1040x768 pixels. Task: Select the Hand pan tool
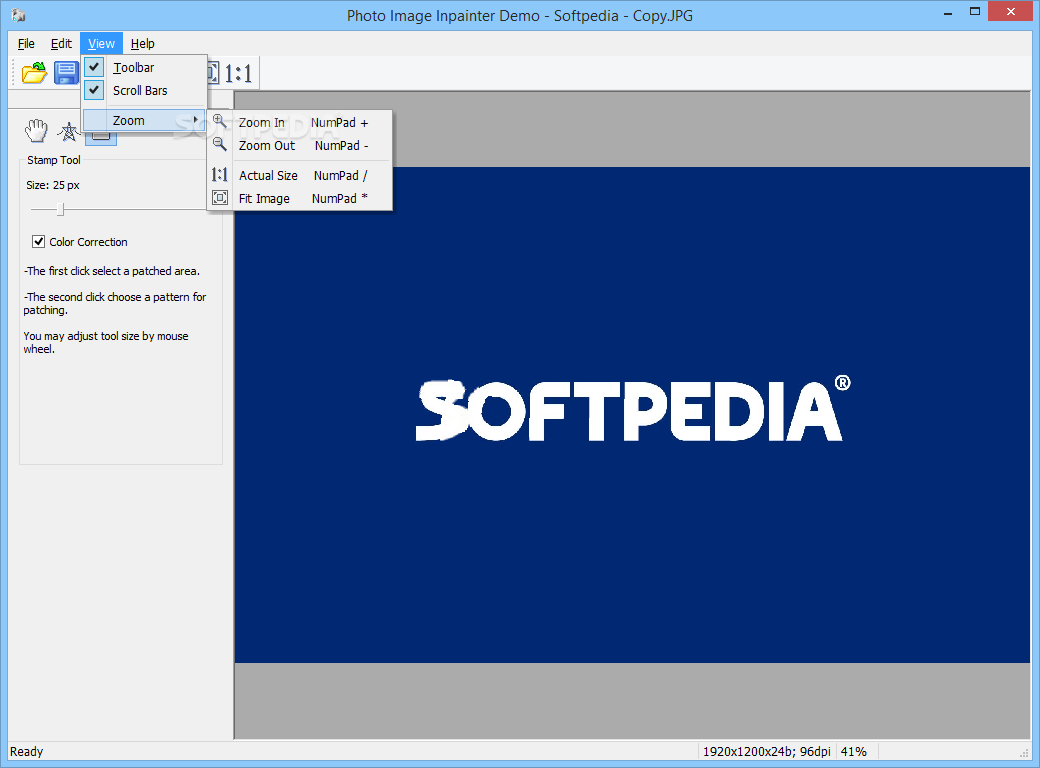tap(36, 131)
